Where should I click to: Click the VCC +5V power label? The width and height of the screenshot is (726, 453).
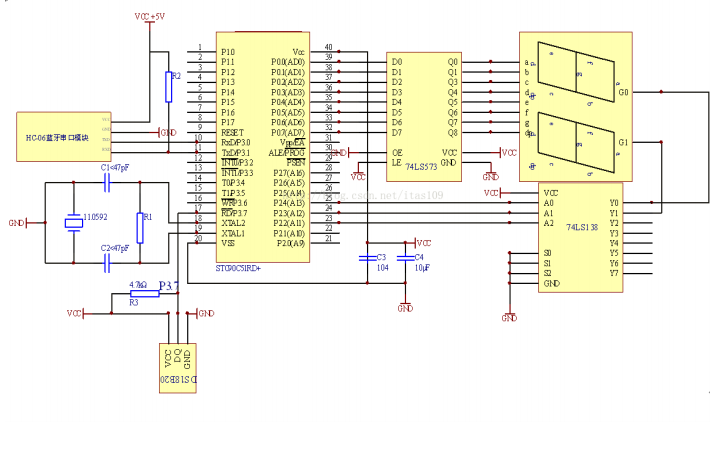150,17
